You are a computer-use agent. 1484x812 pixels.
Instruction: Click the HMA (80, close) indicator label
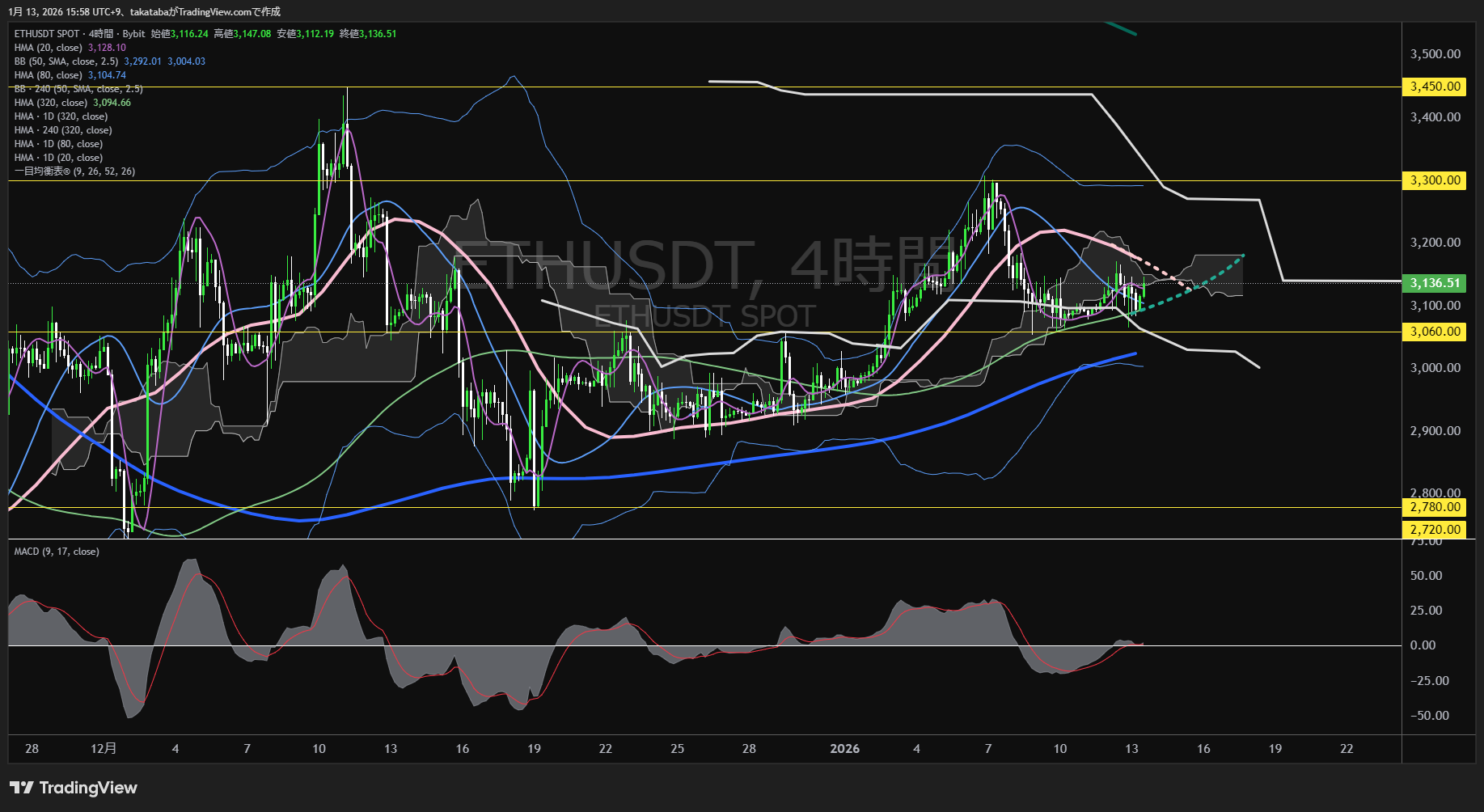[x=49, y=75]
